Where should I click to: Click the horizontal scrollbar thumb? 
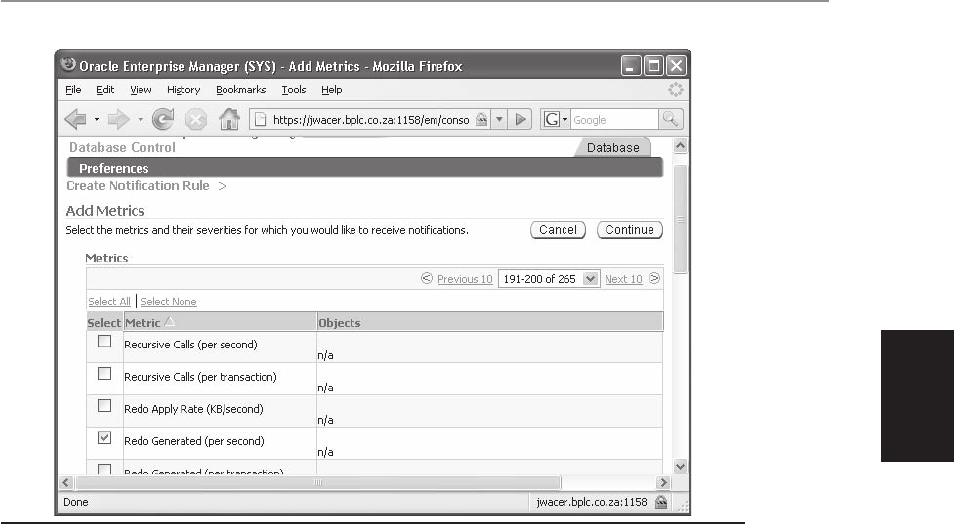tap(318, 483)
